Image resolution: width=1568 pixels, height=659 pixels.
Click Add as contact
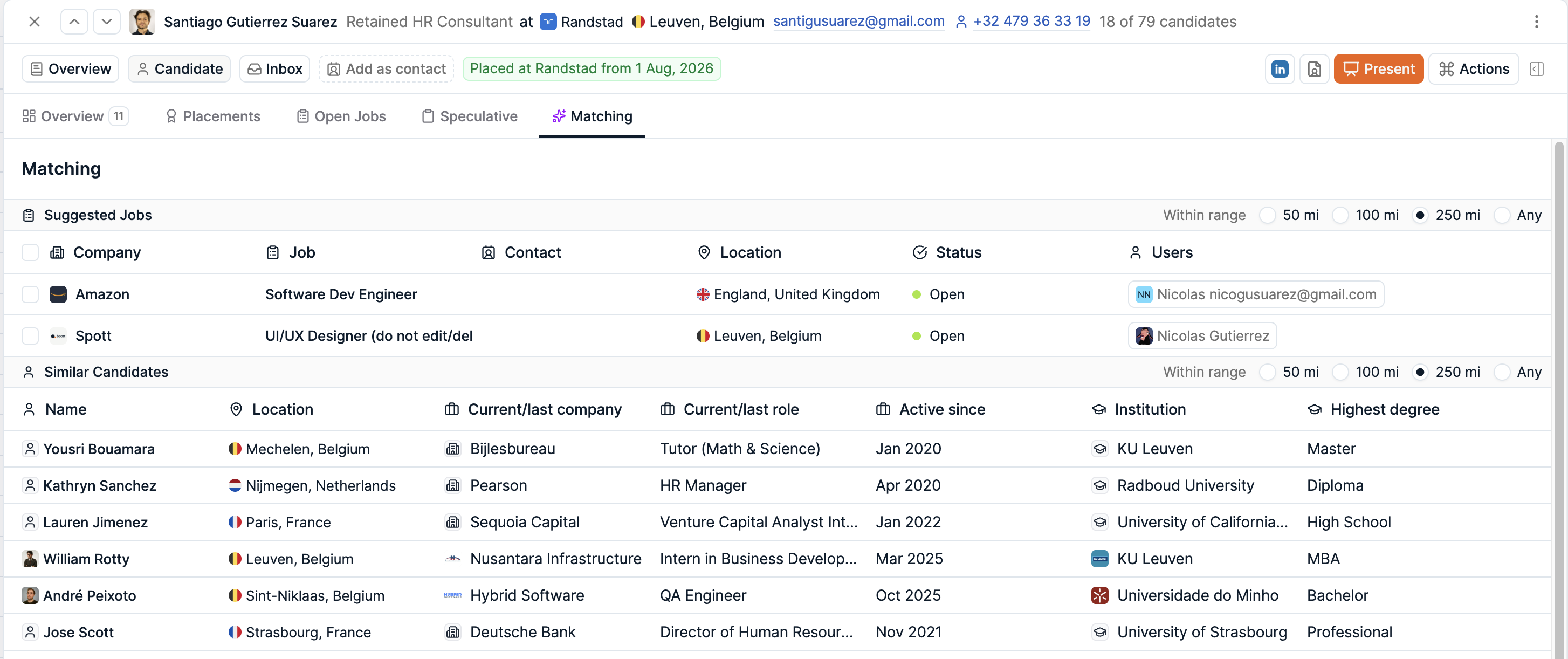click(x=387, y=69)
